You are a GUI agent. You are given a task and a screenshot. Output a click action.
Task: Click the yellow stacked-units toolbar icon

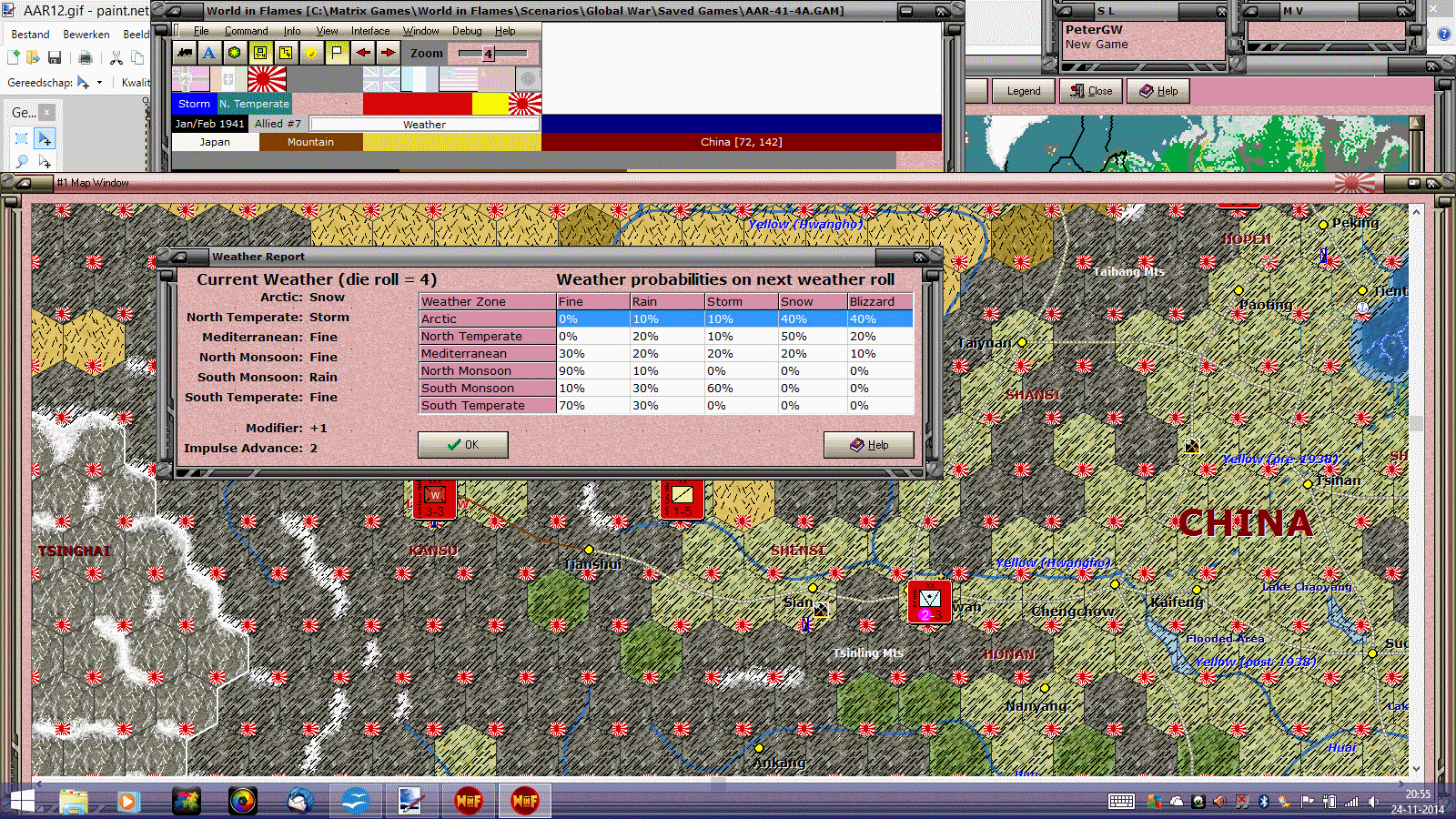coord(286,53)
